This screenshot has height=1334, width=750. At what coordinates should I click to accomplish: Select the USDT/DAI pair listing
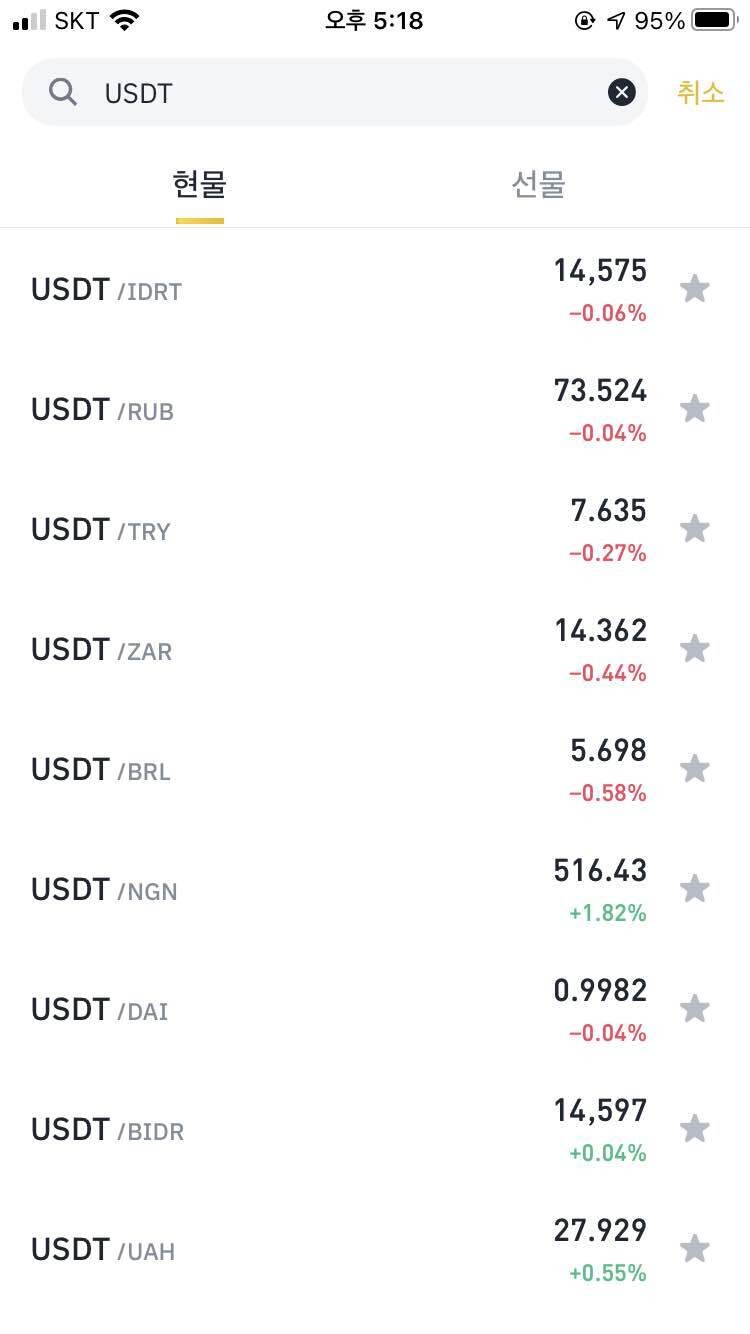pyautogui.click(x=100, y=1010)
